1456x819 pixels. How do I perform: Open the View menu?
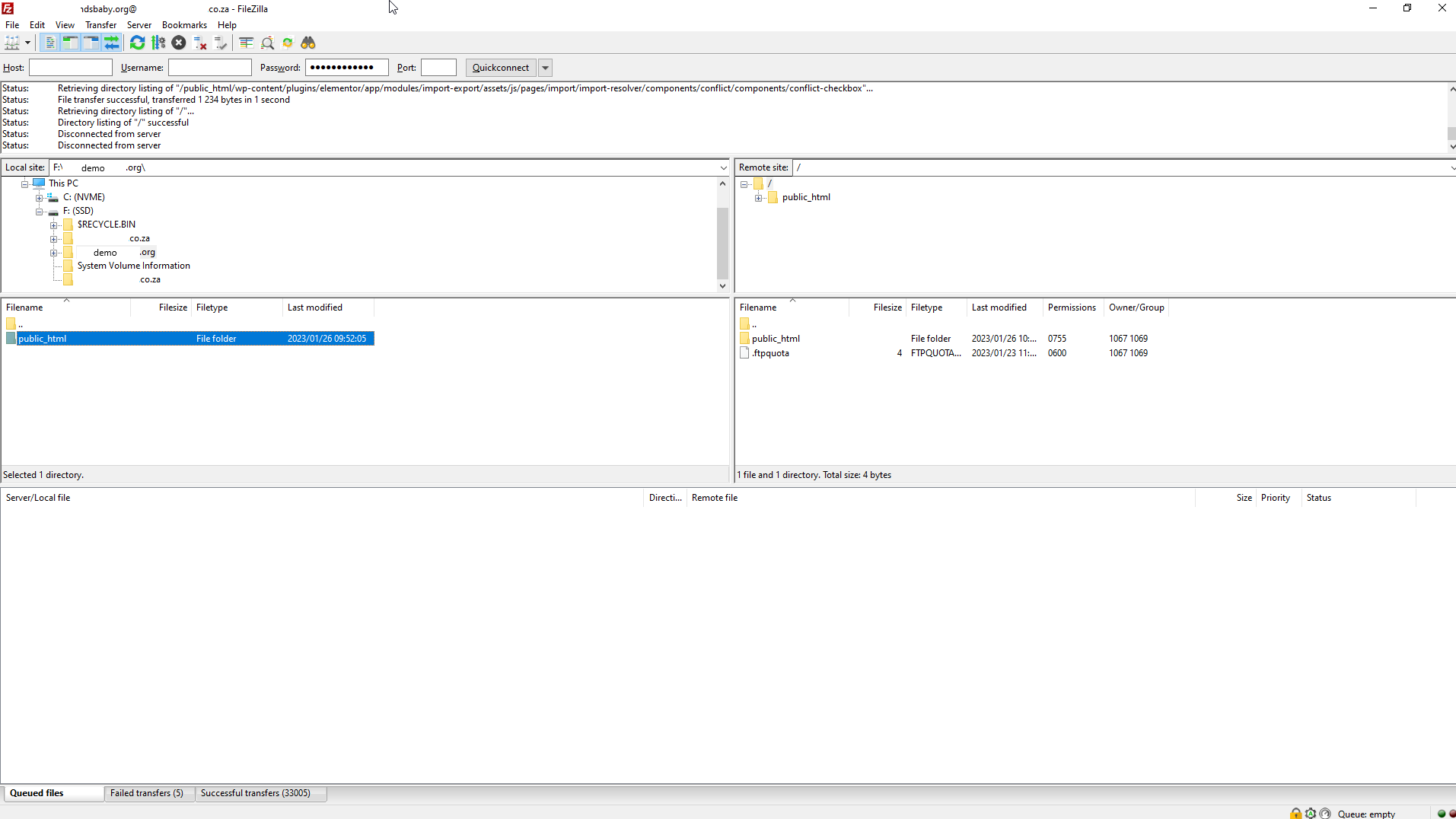pyautogui.click(x=65, y=25)
